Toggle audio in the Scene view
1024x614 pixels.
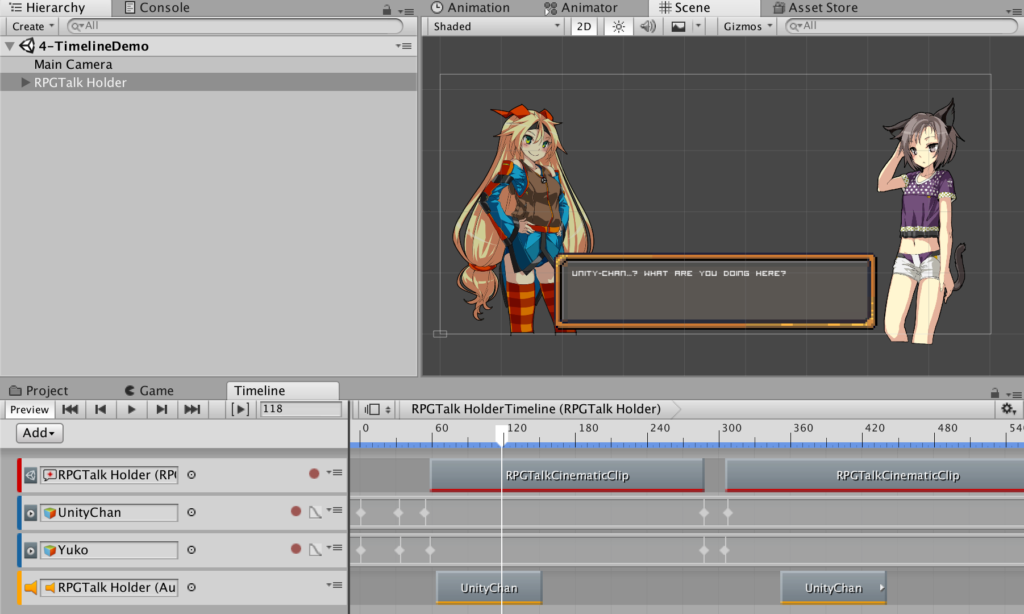pos(648,26)
